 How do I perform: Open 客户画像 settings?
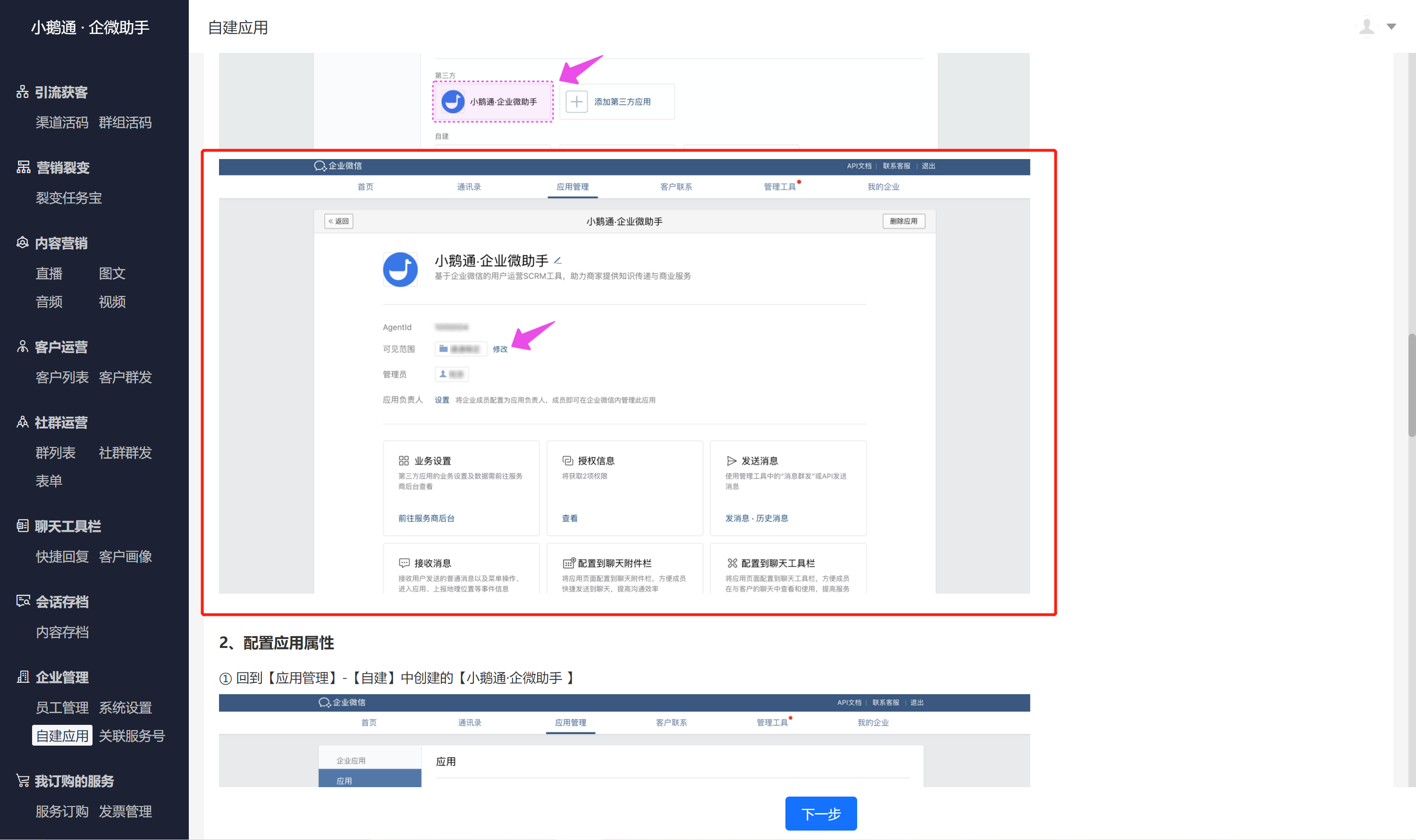[x=125, y=556]
